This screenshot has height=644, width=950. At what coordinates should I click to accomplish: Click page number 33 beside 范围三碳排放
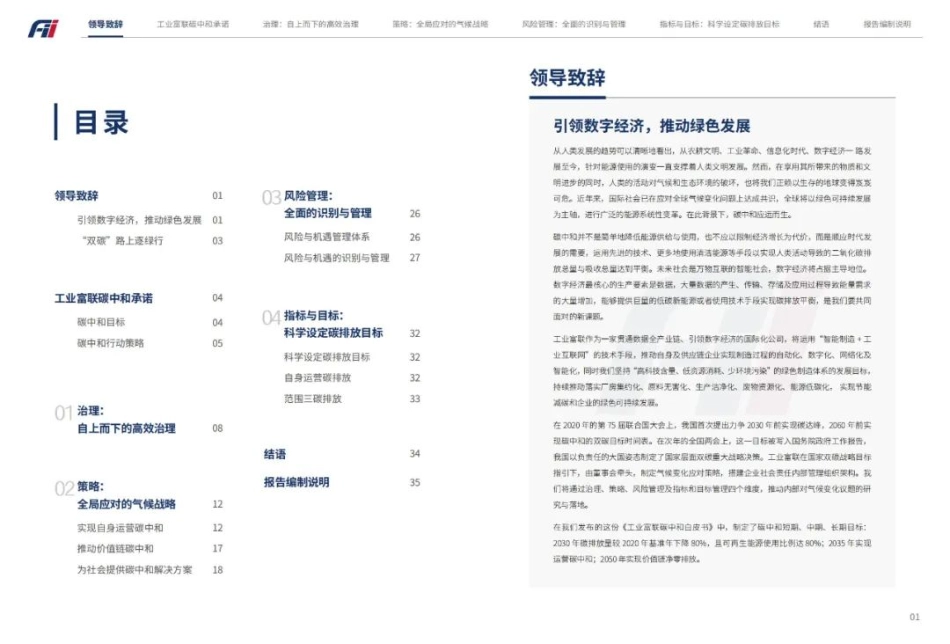pyautogui.click(x=414, y=399)
